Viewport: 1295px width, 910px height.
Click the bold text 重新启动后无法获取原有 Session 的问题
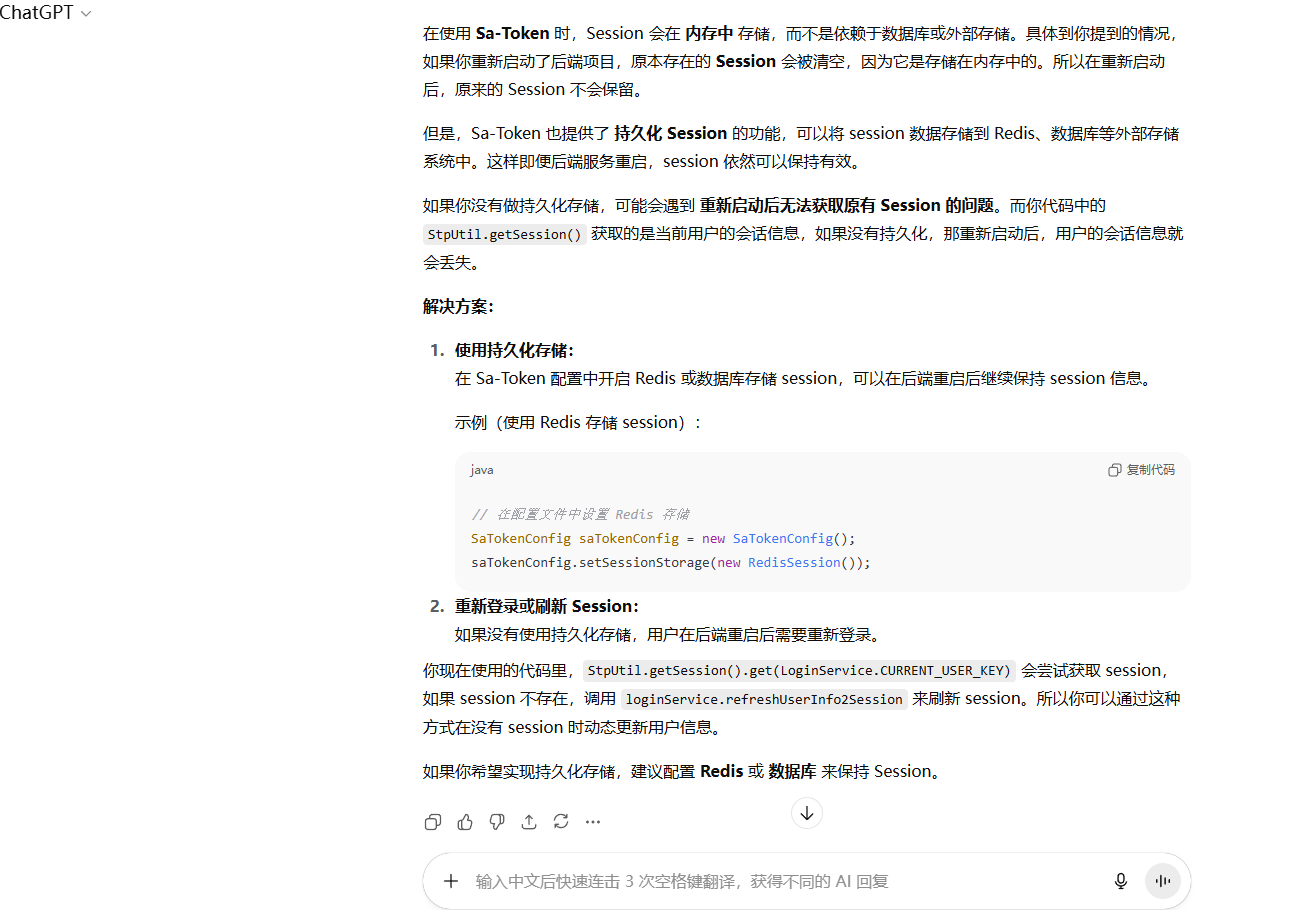click(848, 205)
